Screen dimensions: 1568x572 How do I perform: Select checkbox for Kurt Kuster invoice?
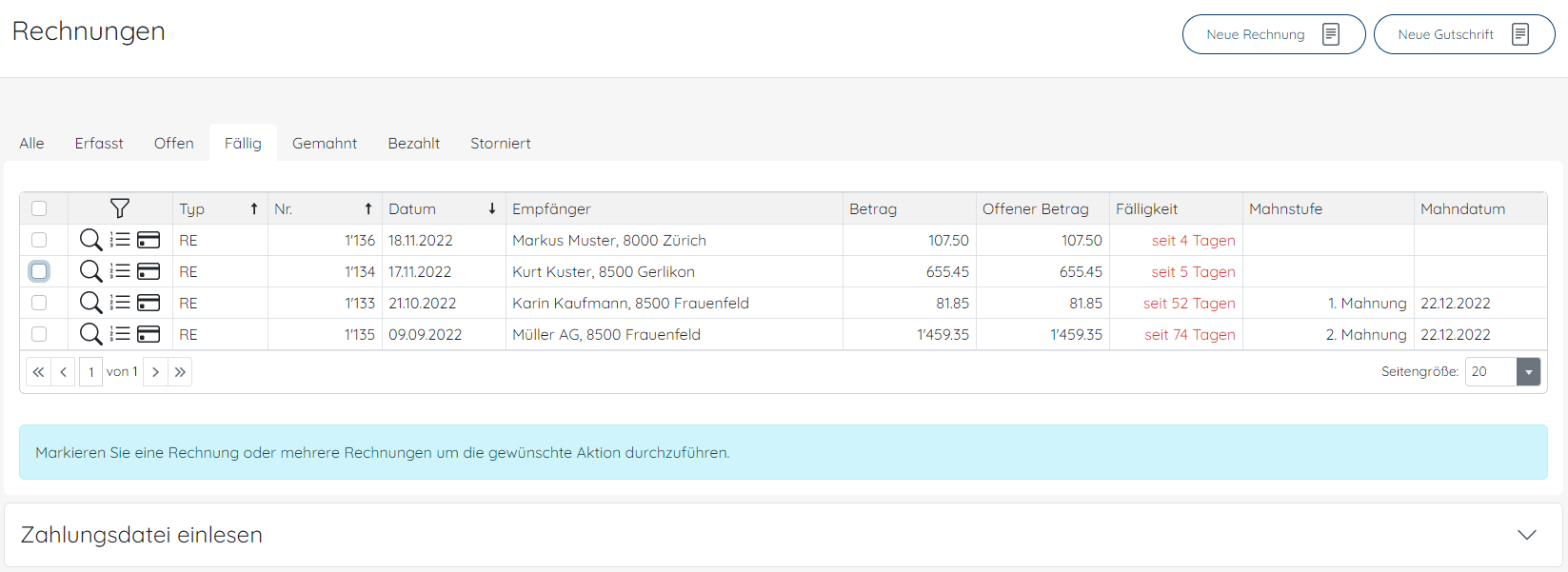pos(39,271)
